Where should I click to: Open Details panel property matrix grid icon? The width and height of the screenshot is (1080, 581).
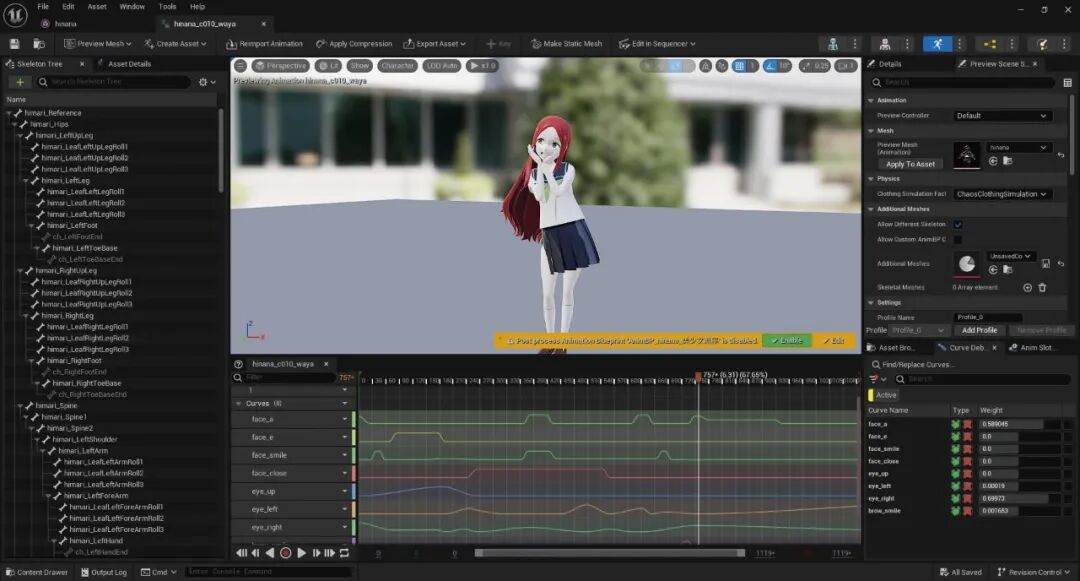click(1067, 83)
